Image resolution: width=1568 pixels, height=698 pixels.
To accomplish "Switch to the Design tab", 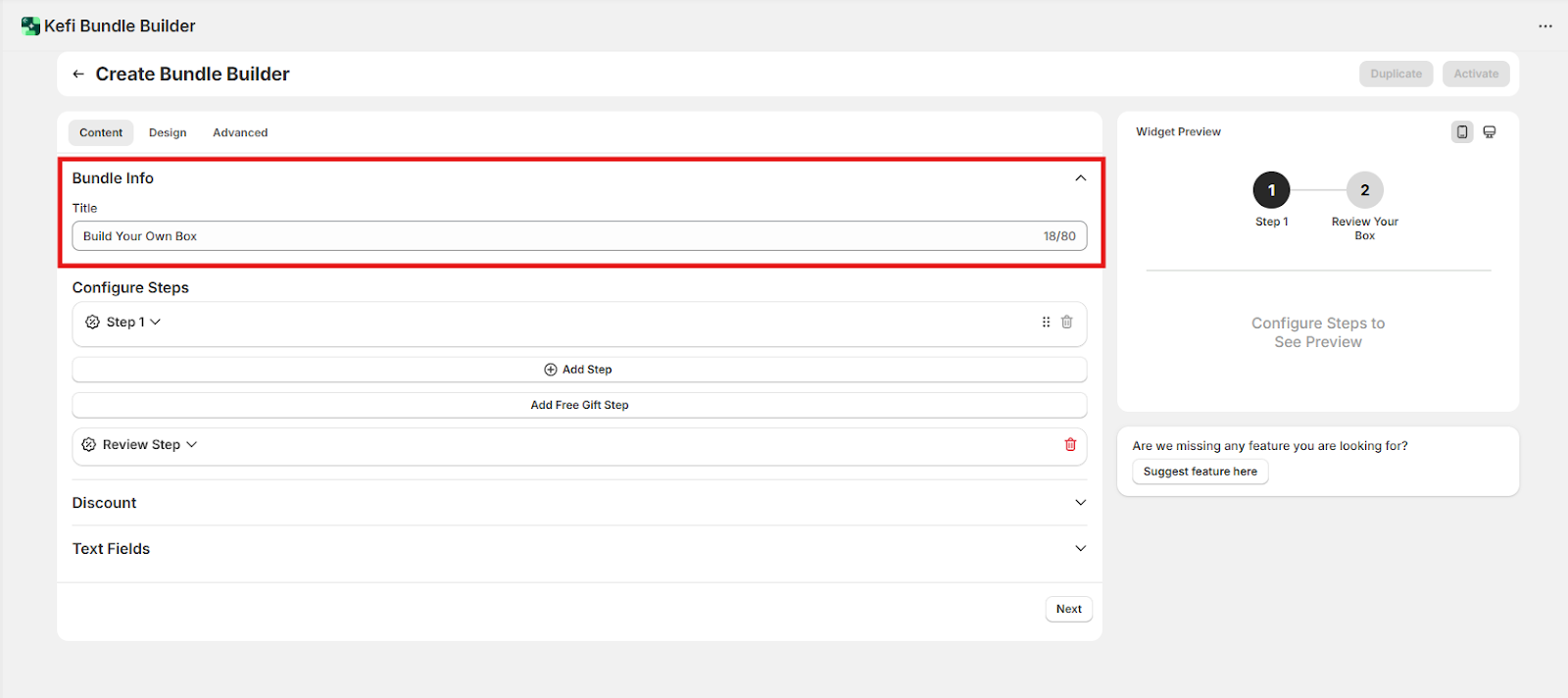I will 168,133.
